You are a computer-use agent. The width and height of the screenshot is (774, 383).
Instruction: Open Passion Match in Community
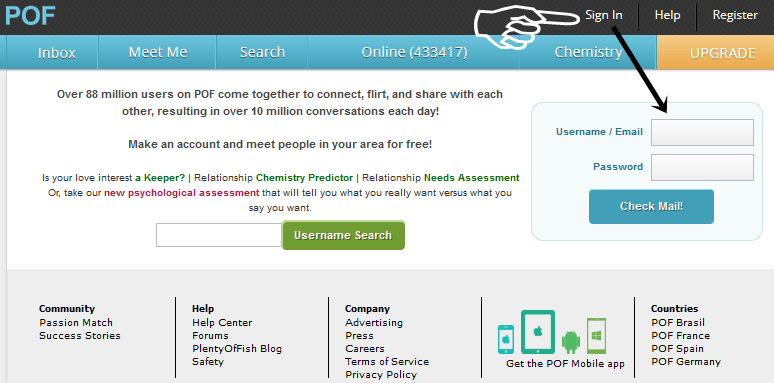[x=76, y=322]
